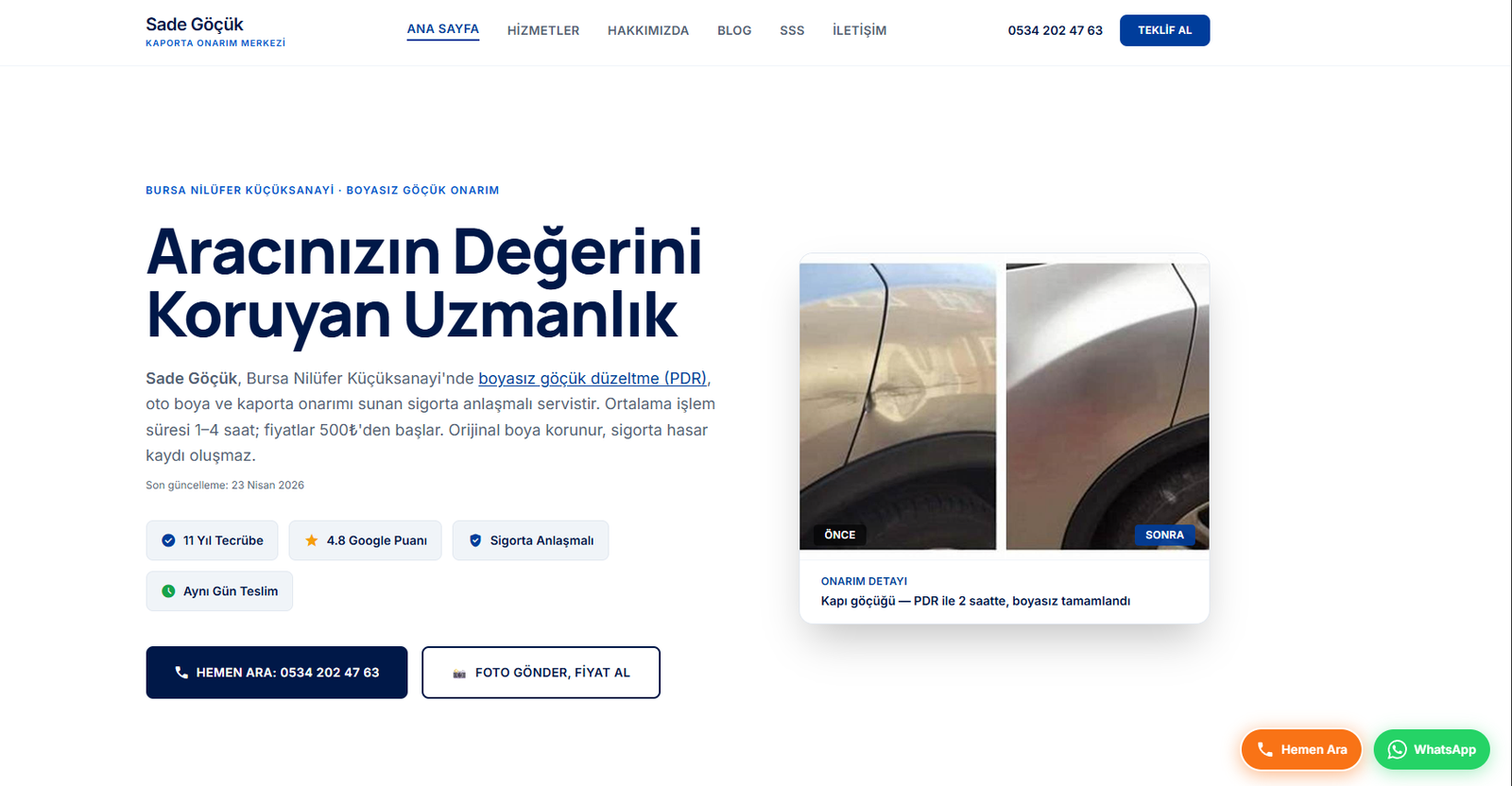Go to the HAKKIMIZDA page
The height and width of the screenshot is (786, 1512).
pyautogui.click(x=648, y=30)
